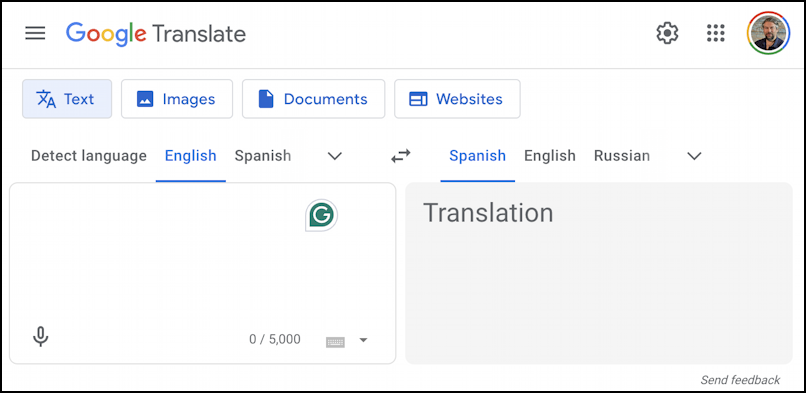
Task: Select the Text translation mode
Action: (x=67, y=99)
